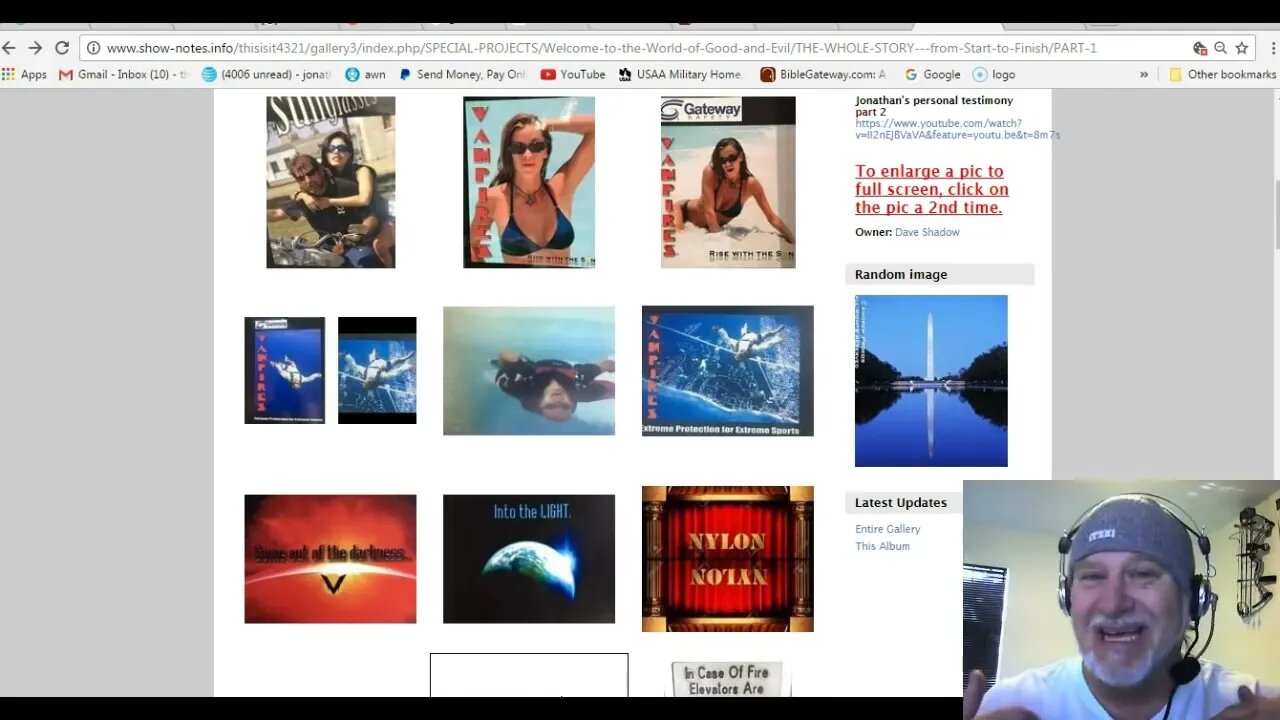The height and width of the screenshot is (720, 1280).
Task: Open the Apps grid shortcut
Action: (x=25, y=74)
